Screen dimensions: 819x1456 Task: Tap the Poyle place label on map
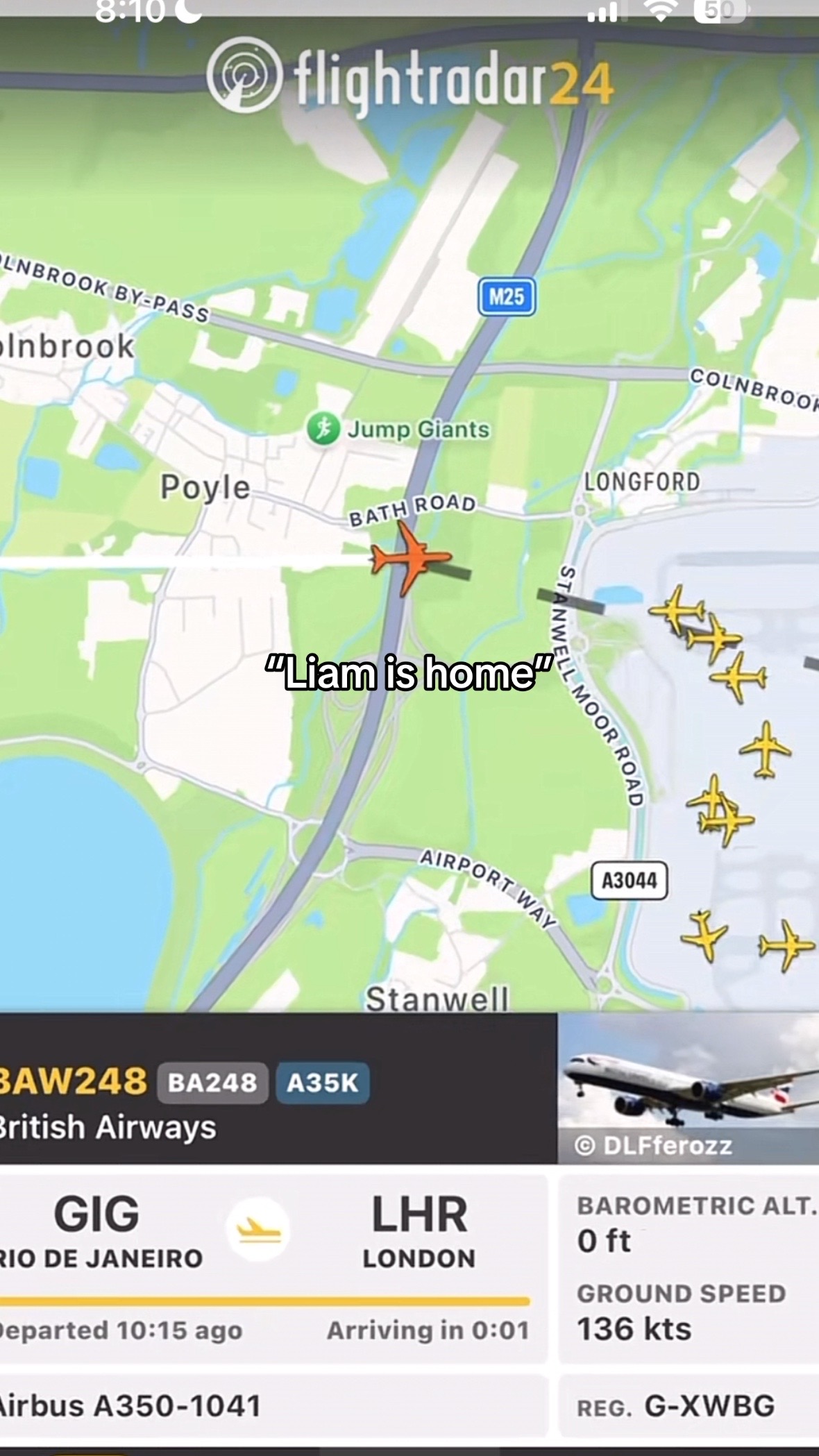click(205, 486)
